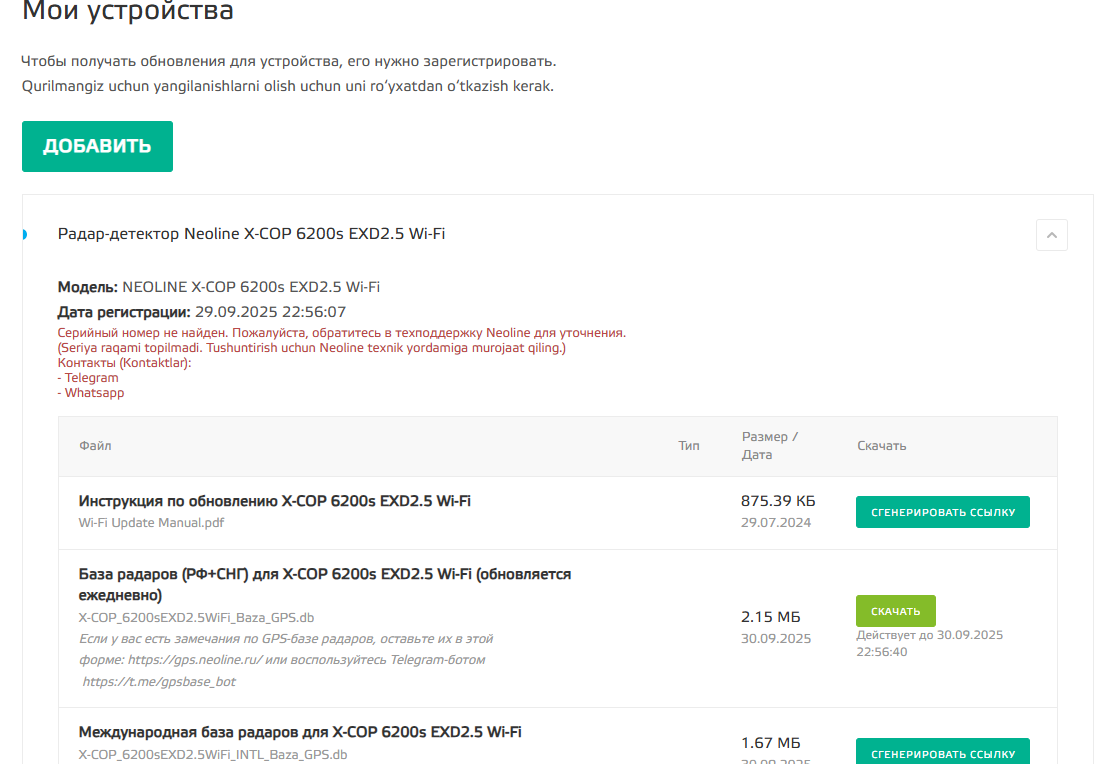The image size is (1114, 764).
Task: Open the https://t.me/gpsbase_bot Telegram bot link
Action: click(159, 682)
